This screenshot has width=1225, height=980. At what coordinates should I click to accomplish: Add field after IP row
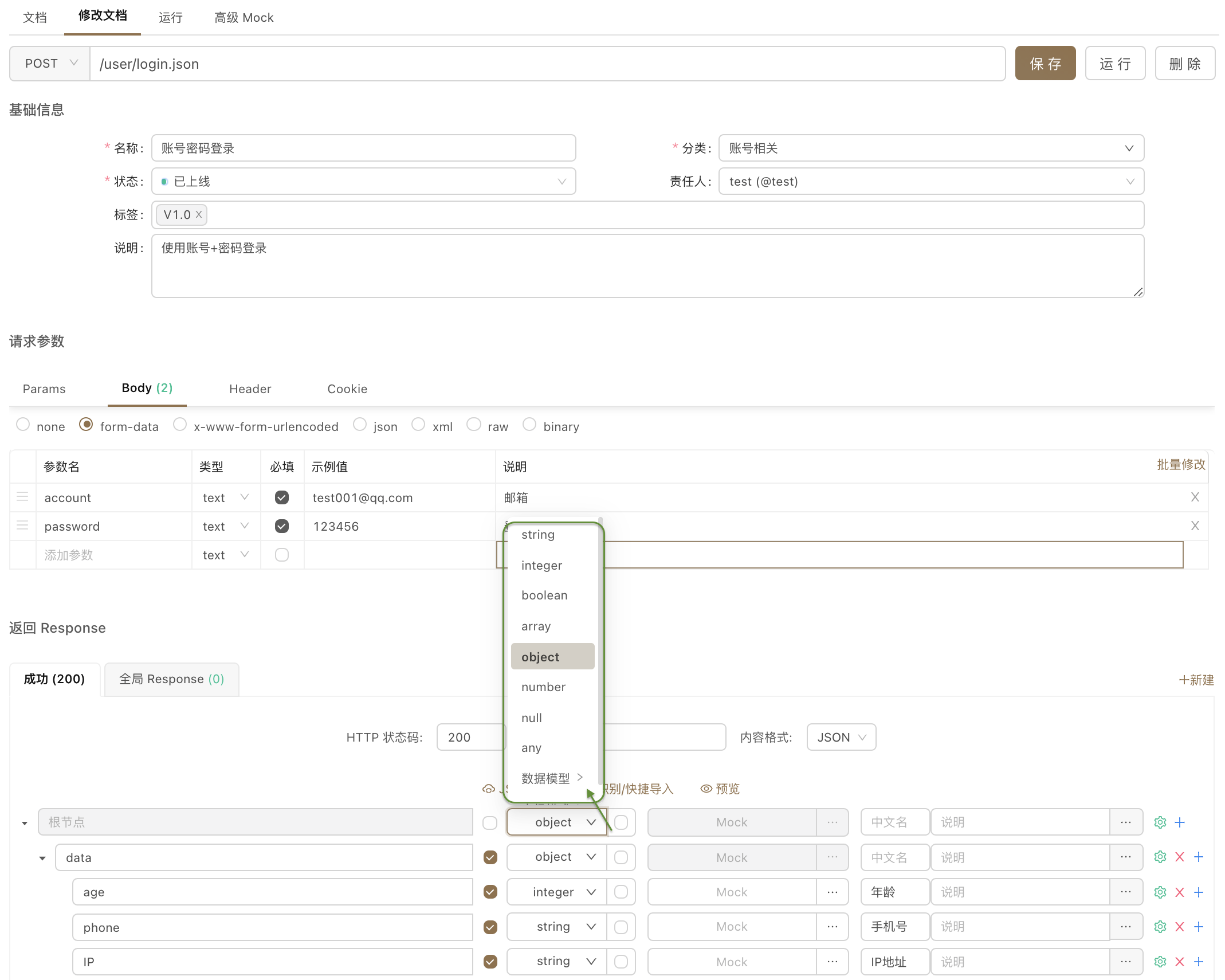click(x=1198, y=962)
